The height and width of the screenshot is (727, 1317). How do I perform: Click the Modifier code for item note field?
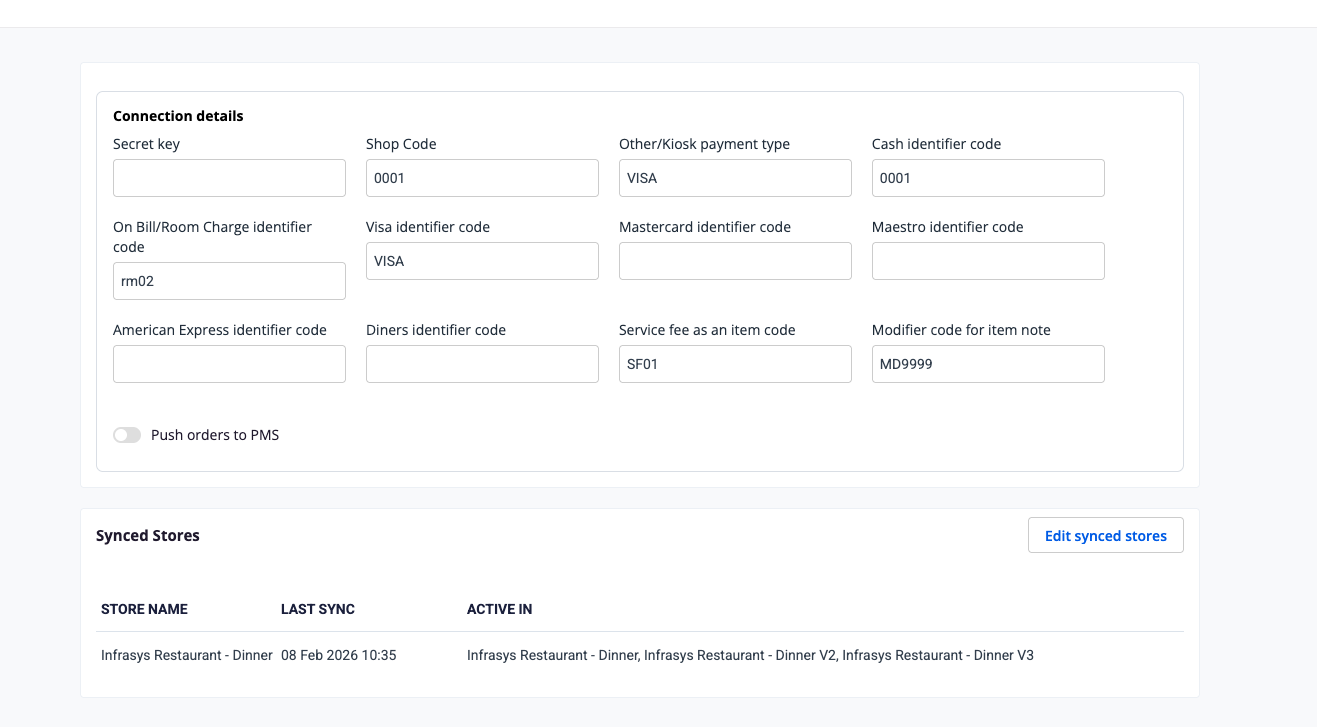point(988,364)
